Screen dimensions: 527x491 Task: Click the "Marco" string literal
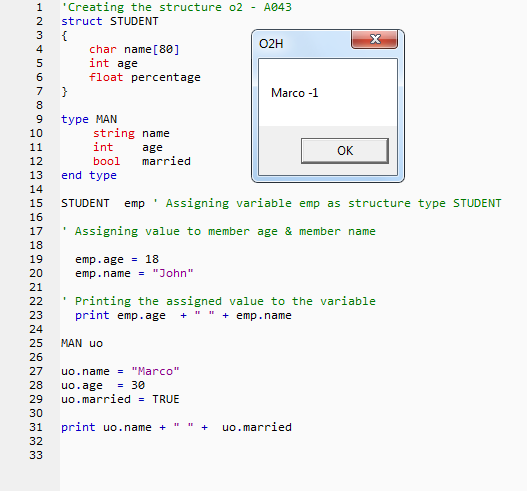click(x=155, y=371)
